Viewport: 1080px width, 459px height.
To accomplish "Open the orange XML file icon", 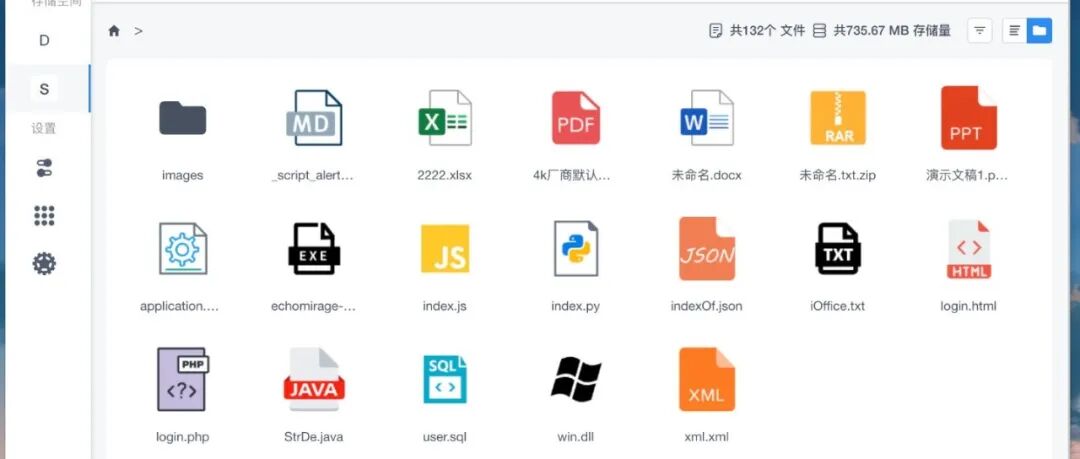I will (707, 379).
